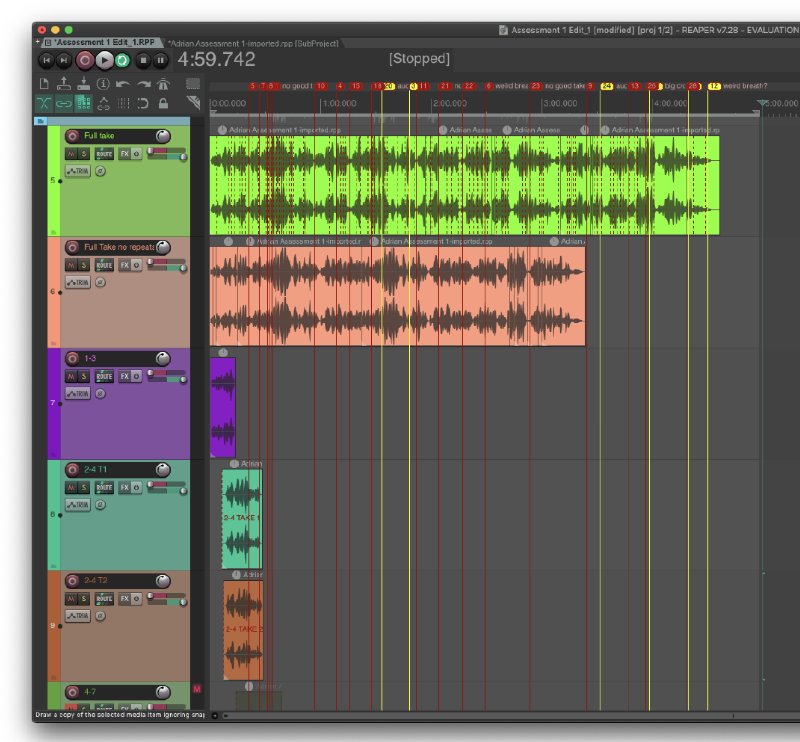
Task: Open the FX window for the 1-3 track
Action: pos(124,376)
